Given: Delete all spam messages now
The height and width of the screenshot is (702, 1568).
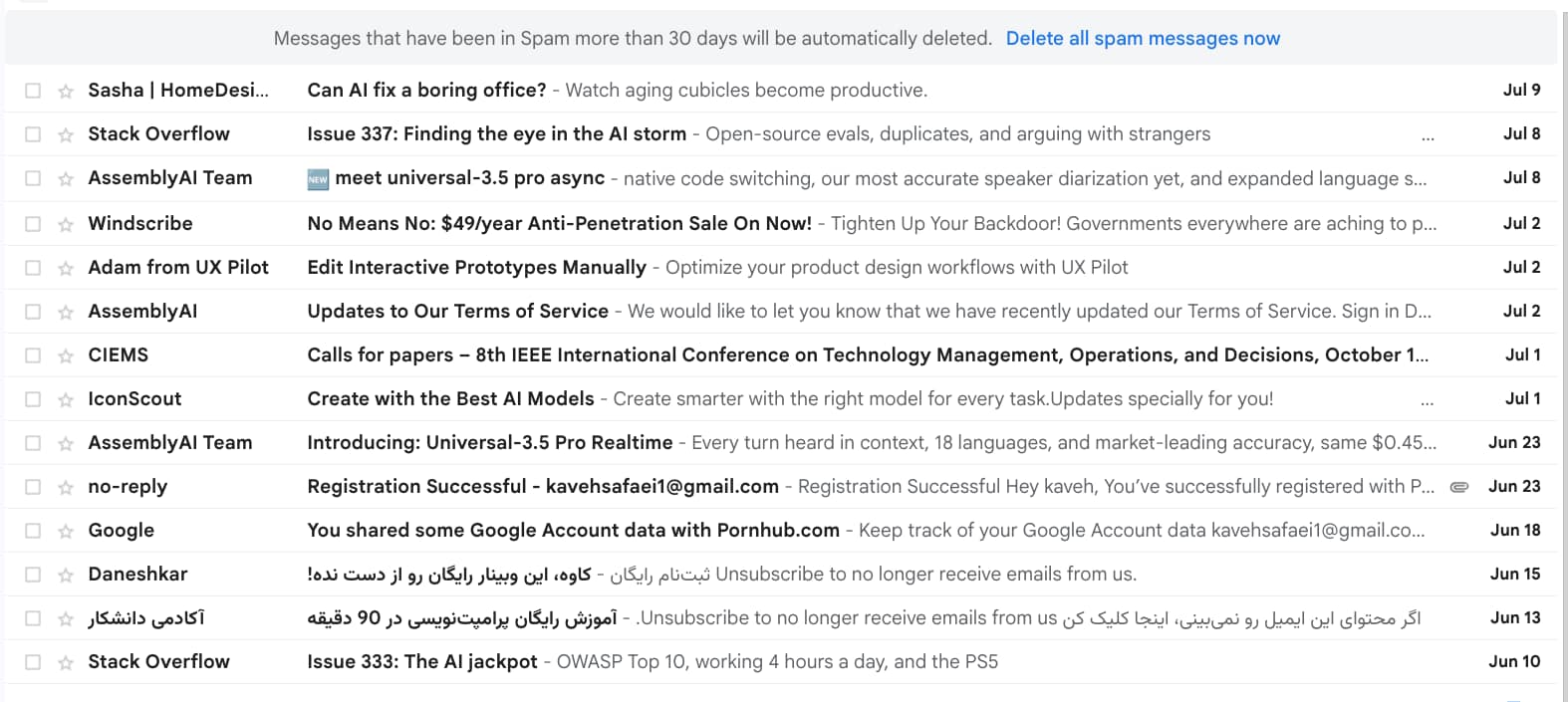Looking at the screenshot, I should [1143, 39].
